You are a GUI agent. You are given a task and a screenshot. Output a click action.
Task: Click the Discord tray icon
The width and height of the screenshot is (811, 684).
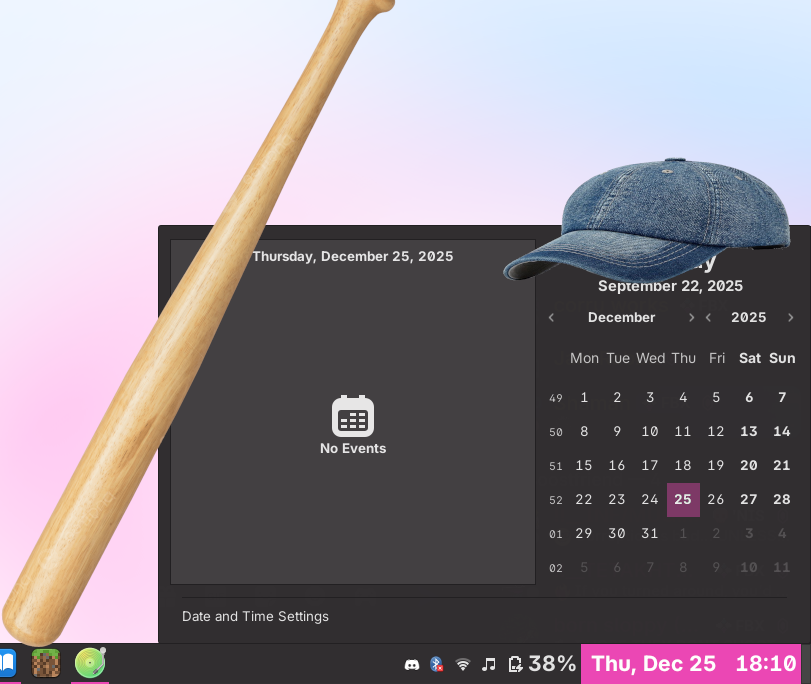(x=411, y=664)
